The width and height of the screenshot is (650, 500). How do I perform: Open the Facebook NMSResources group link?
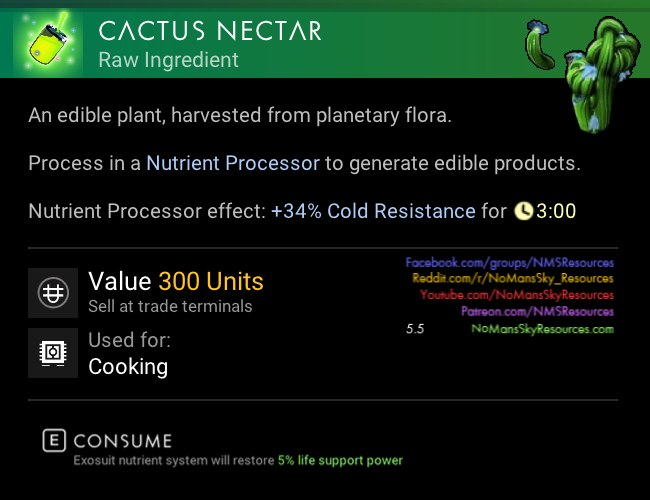point(509,263)
